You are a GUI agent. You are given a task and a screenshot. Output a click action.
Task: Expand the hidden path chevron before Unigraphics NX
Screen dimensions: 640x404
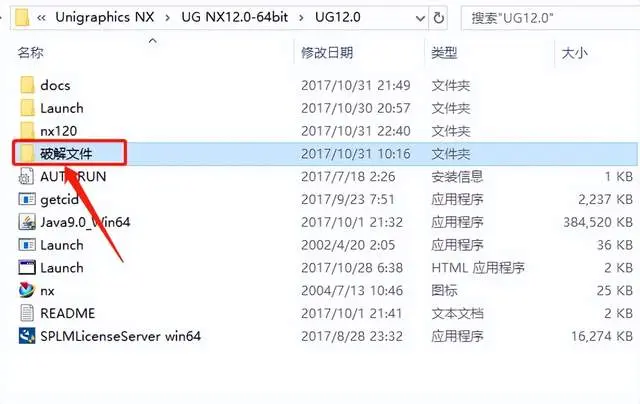(x=41, y=18)
